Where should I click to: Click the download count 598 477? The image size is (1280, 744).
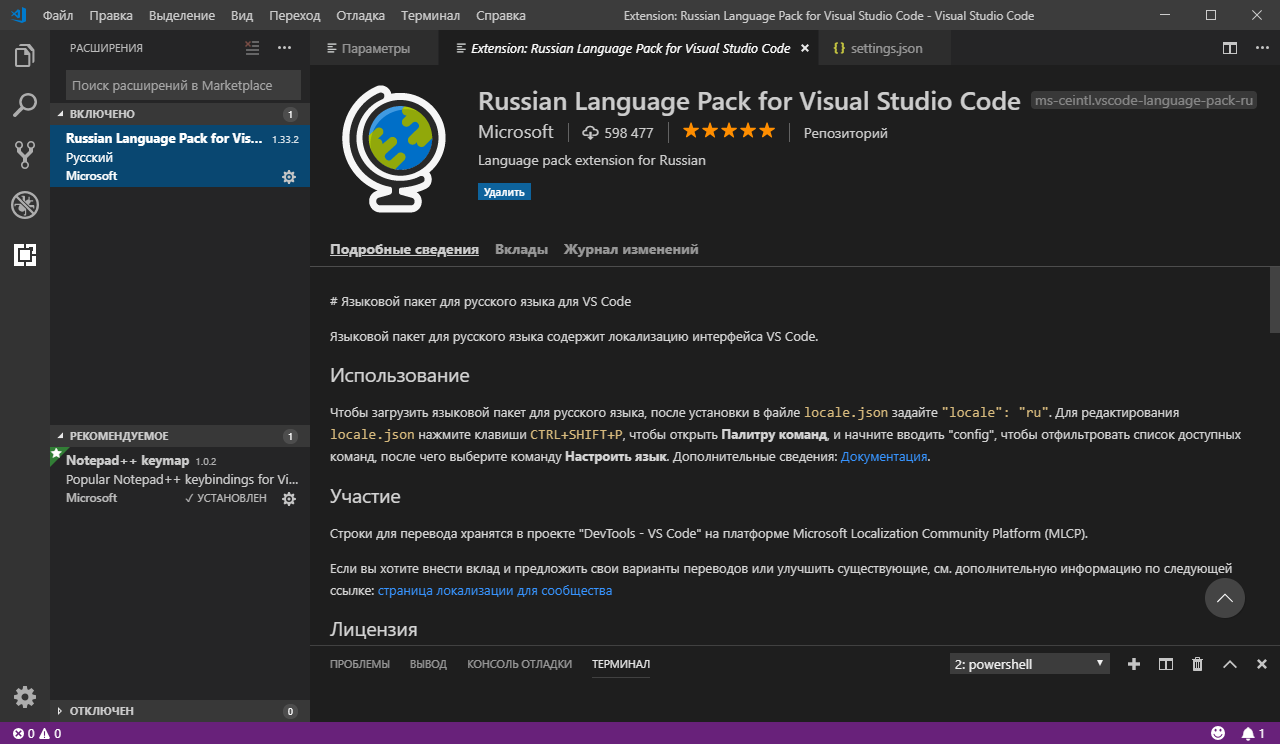[617, 132]
